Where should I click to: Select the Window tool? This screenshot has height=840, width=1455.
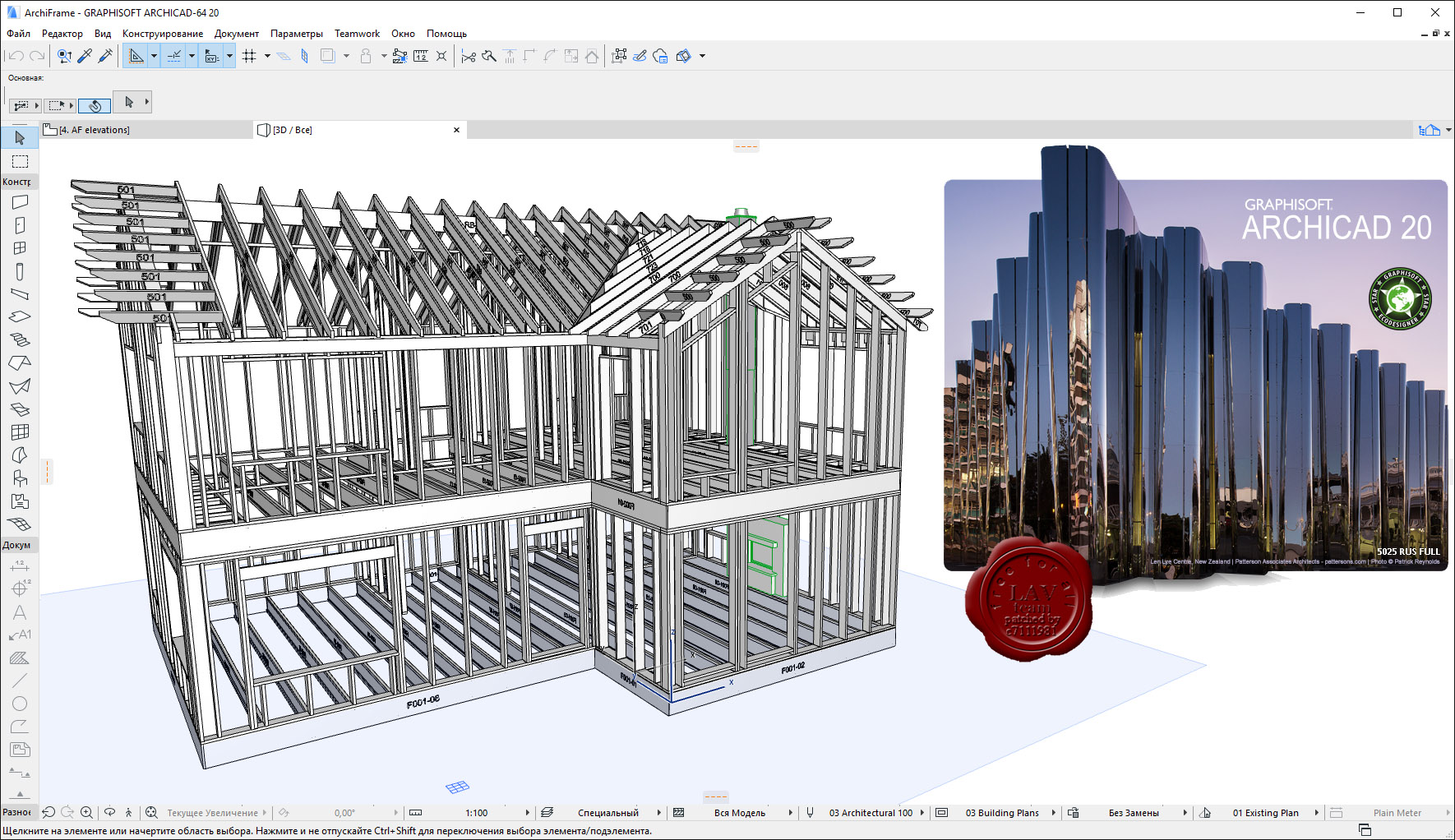20,248
